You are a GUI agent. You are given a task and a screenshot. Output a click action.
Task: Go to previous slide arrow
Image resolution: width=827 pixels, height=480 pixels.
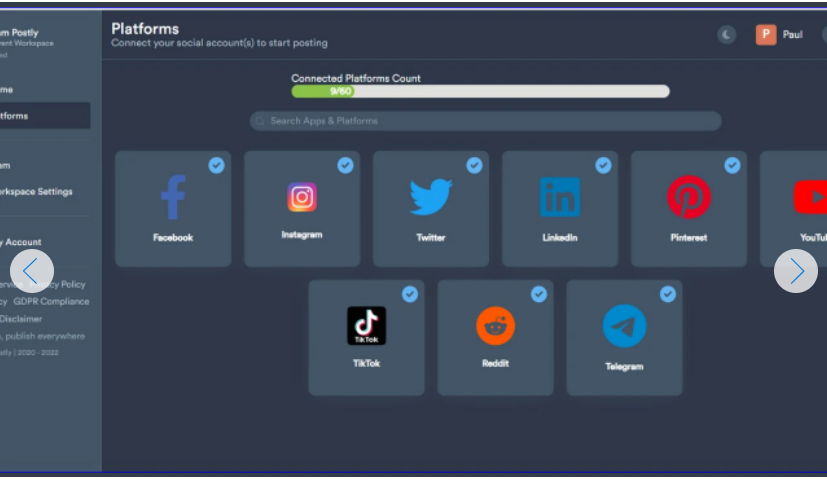32,271
